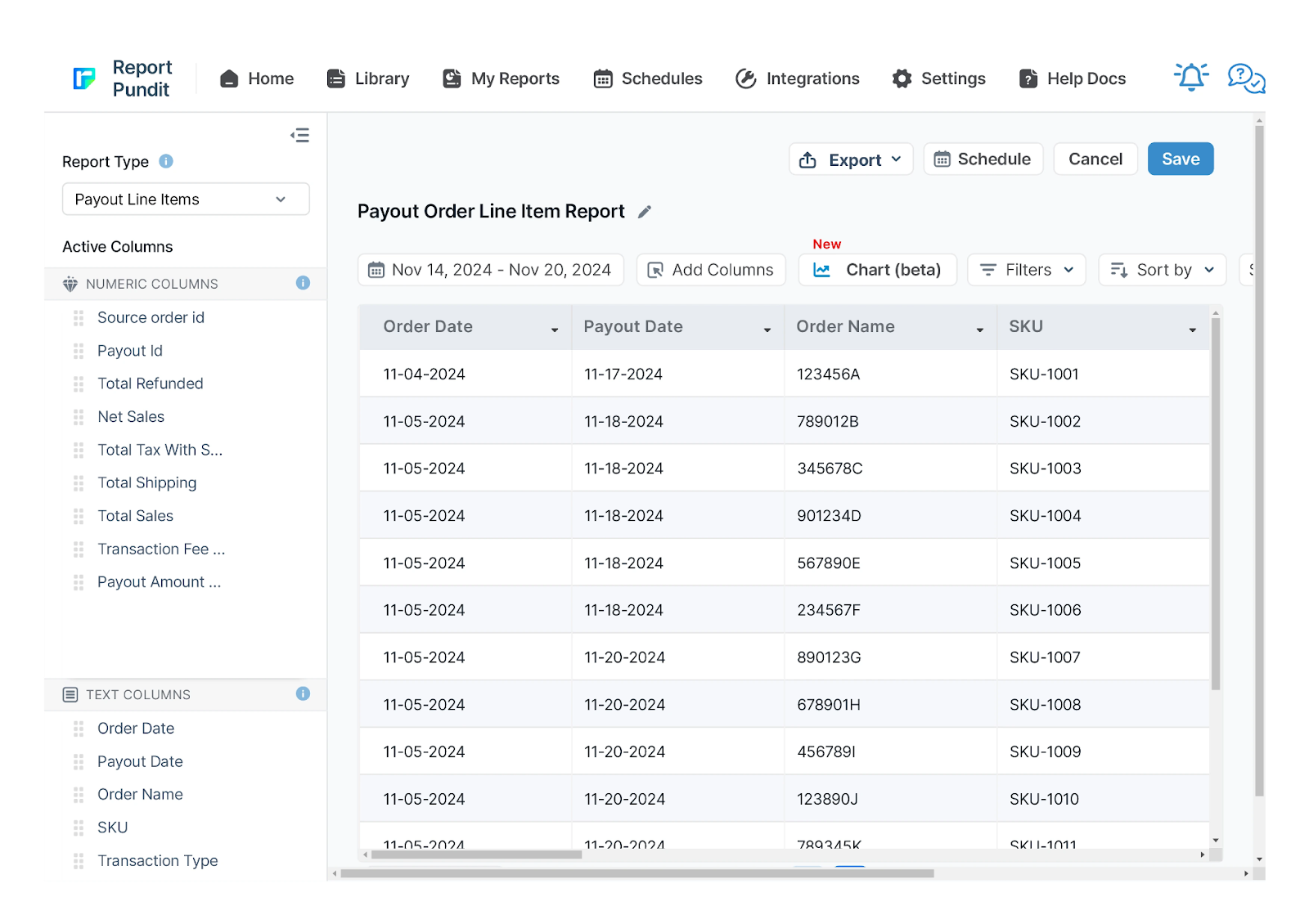
Task: Click order date 11-04-2024
Action: 424,375
